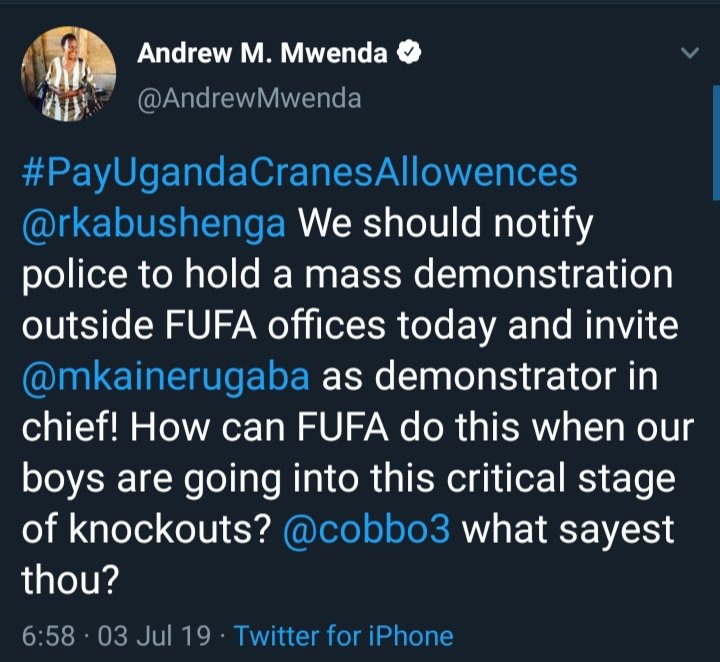The width and height of the screenshot is (720, 662).
Task: Click 'outside FUFA offices today' text
Action: click(x=259, y=326)
